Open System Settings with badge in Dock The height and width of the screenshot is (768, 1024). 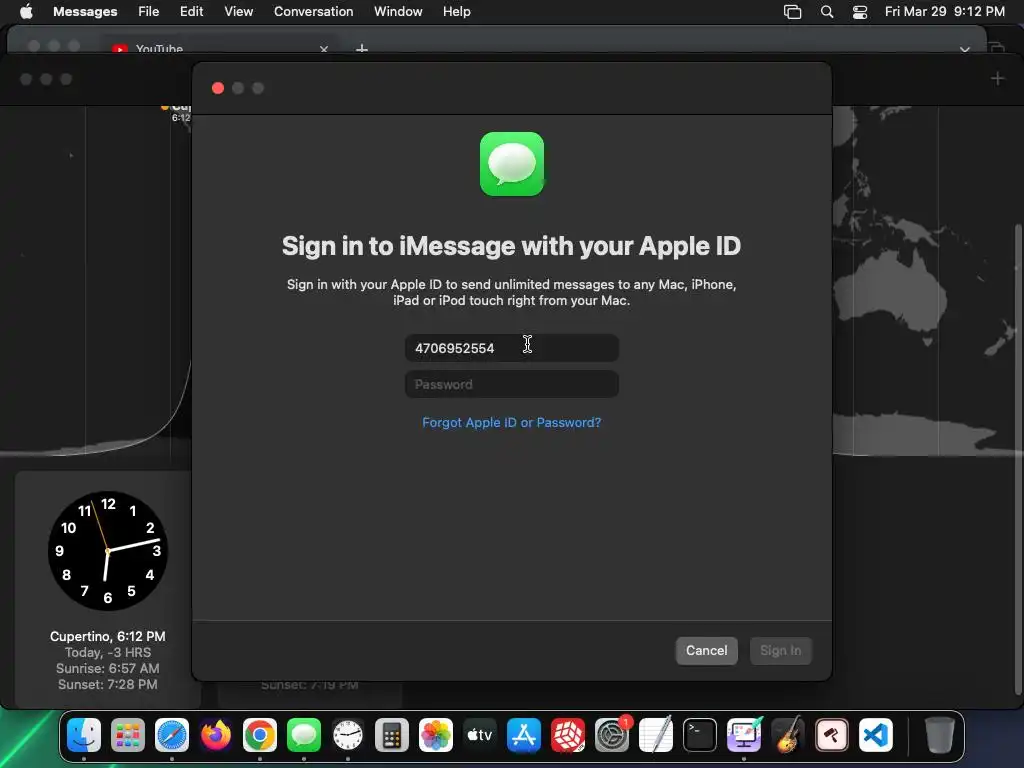(x=611, y=735)
